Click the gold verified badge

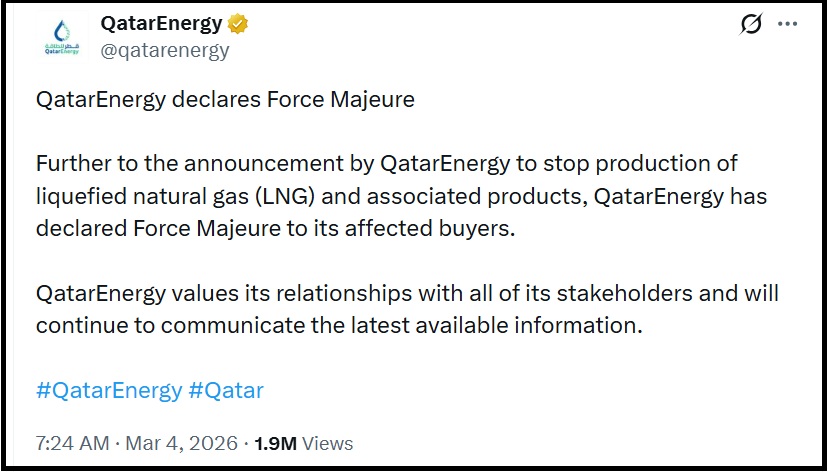click(236, 25)
